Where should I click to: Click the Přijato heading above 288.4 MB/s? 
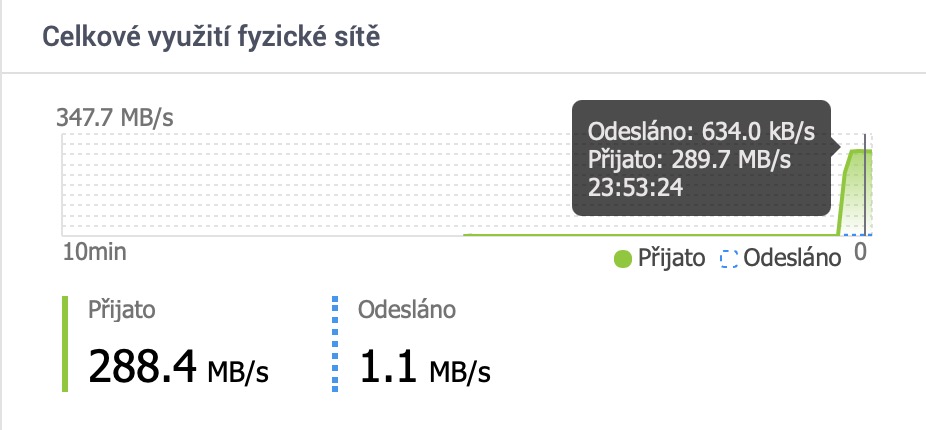pos(121,310)
